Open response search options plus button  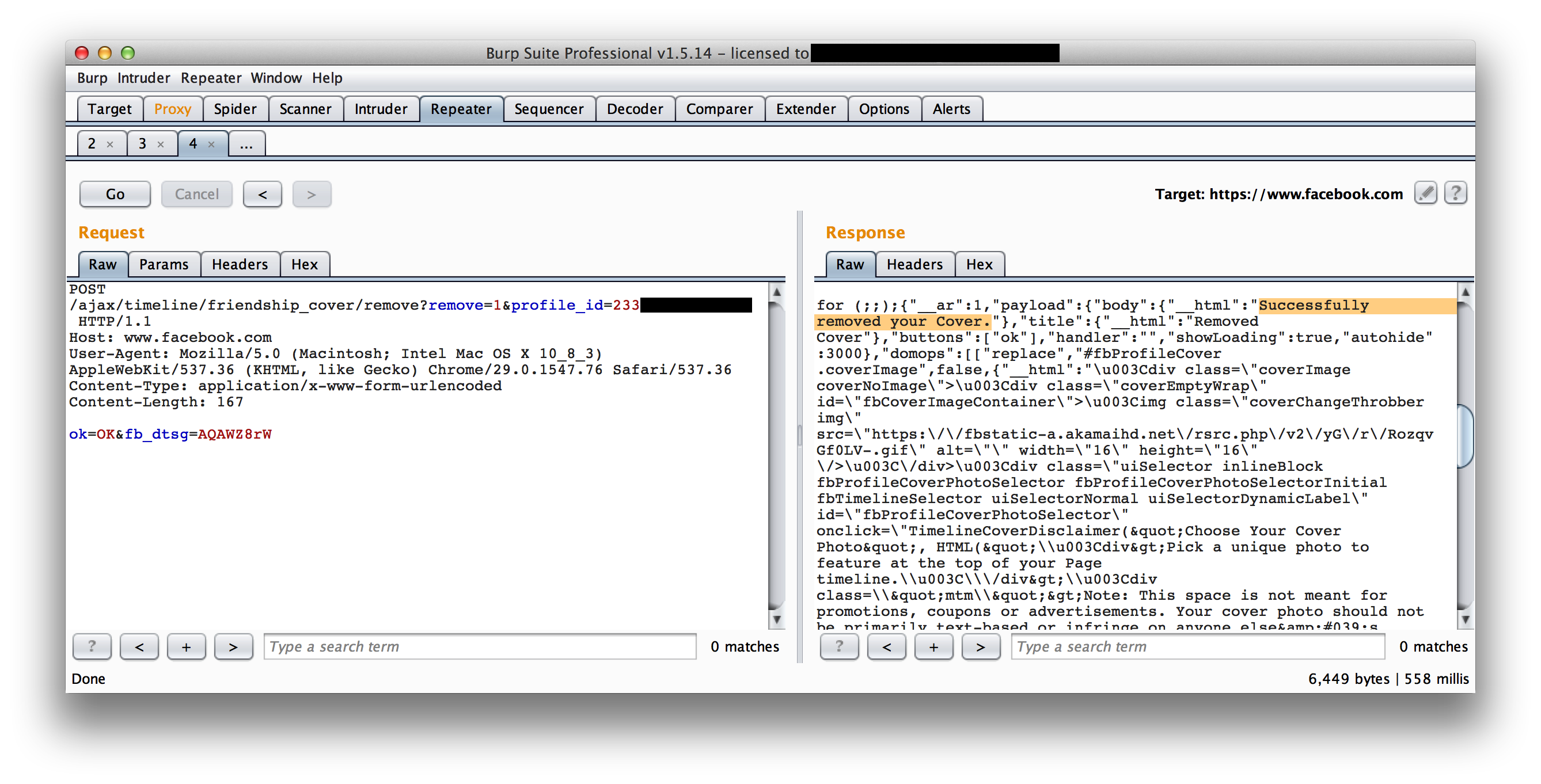934,646
